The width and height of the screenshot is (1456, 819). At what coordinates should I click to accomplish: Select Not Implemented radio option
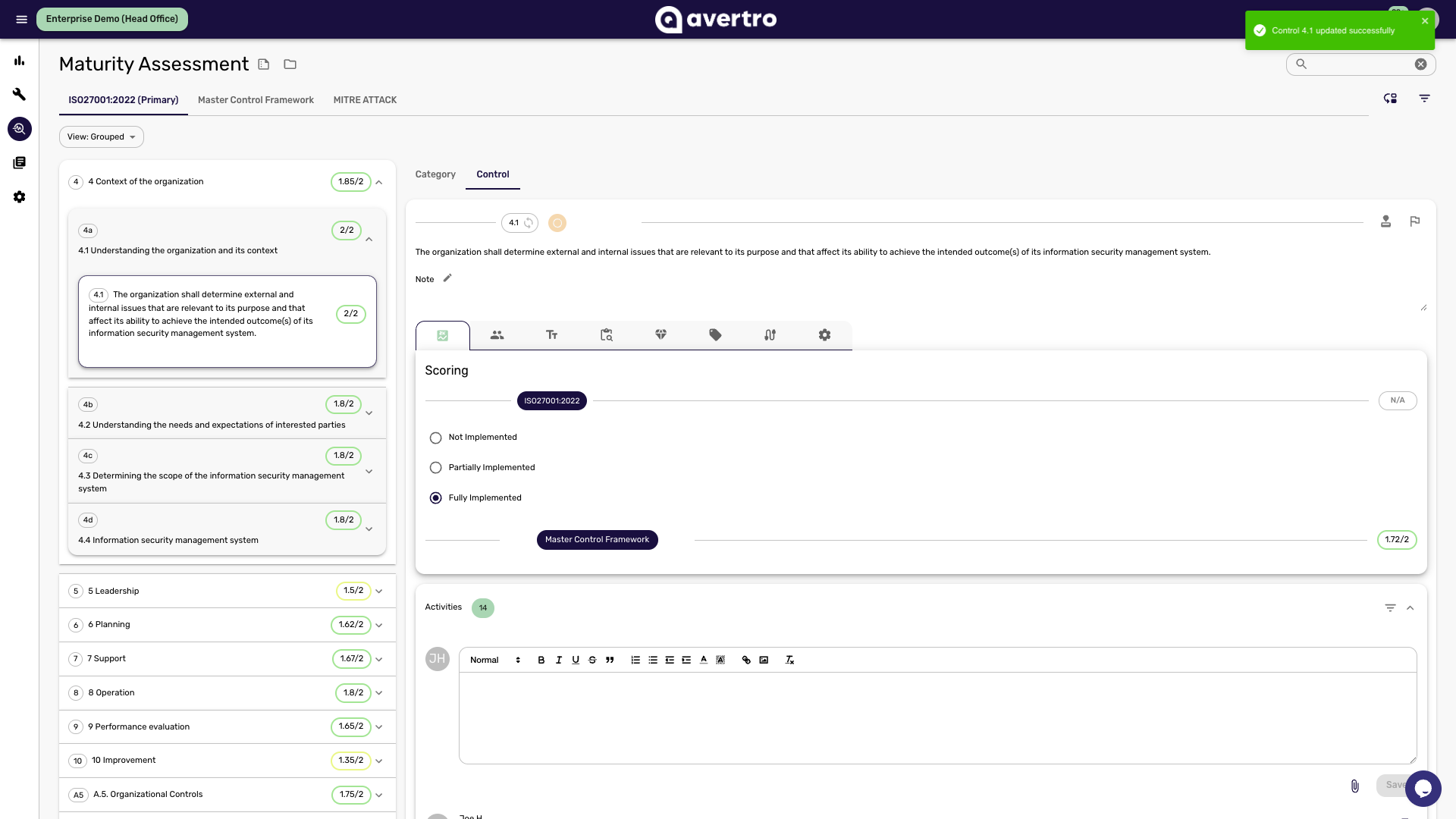[x=435, y=438]
